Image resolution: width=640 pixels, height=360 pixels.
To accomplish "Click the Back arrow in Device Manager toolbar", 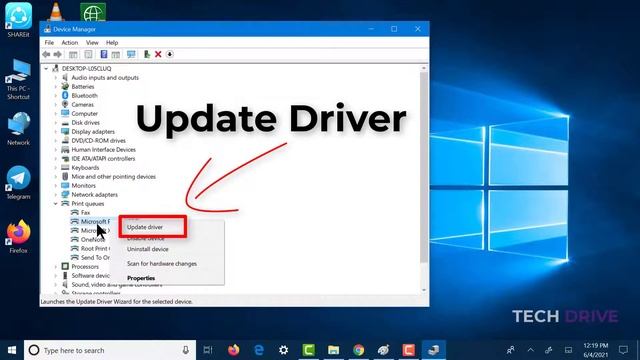I will [x=46, y=54].
